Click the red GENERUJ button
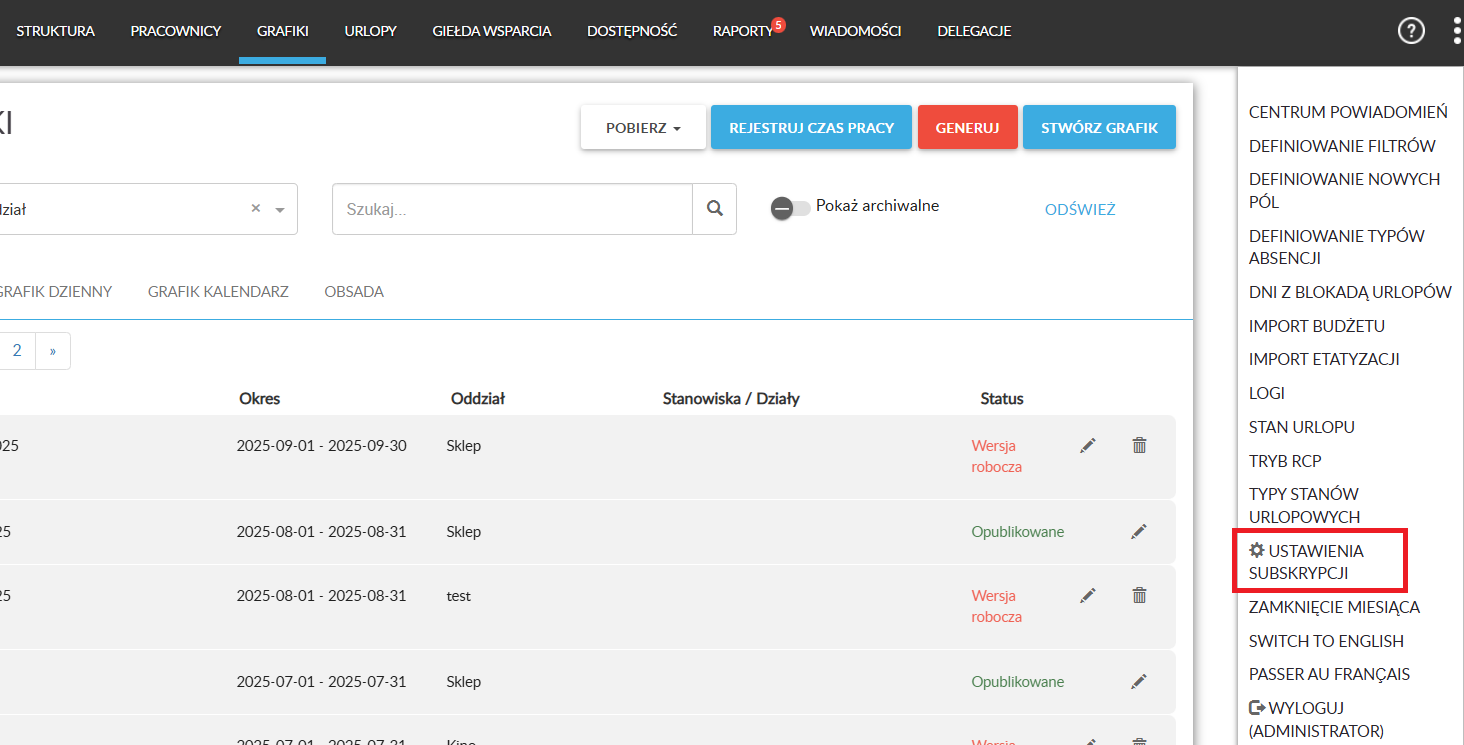Viewport: 1464px width, 745px height. tap(967, 128)
